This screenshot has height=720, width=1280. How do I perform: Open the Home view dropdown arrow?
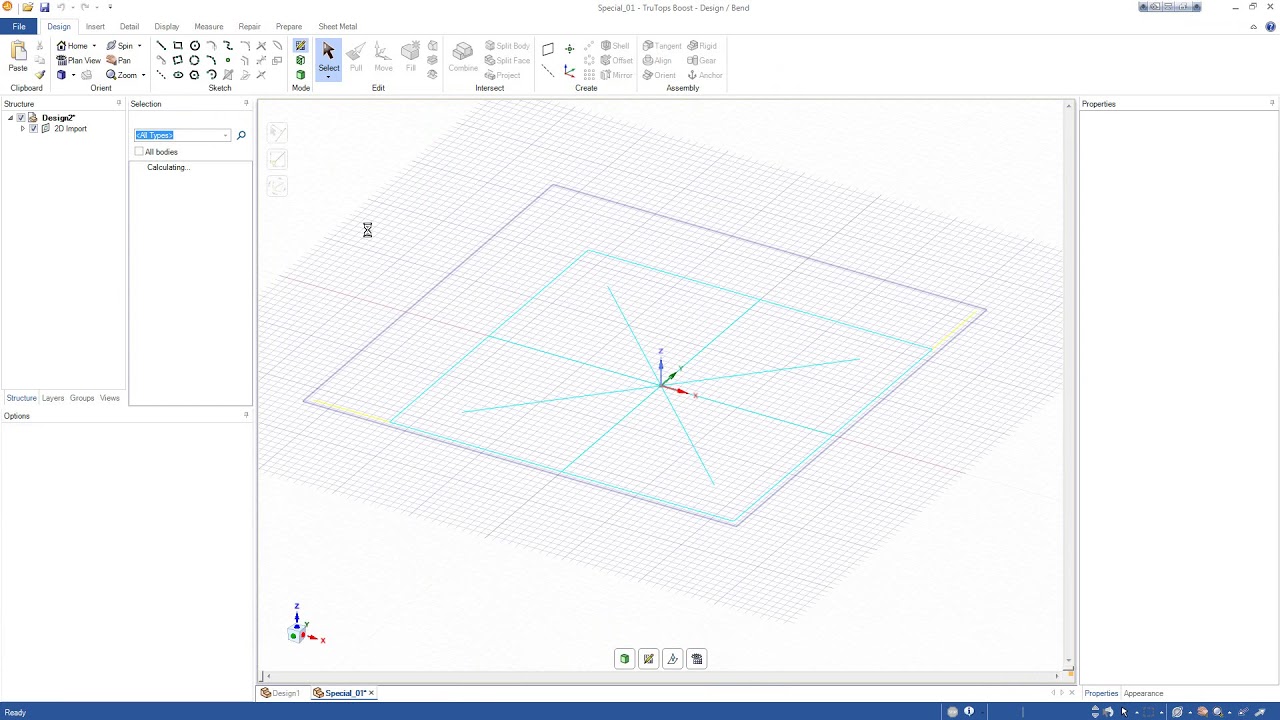click(94, 46)
